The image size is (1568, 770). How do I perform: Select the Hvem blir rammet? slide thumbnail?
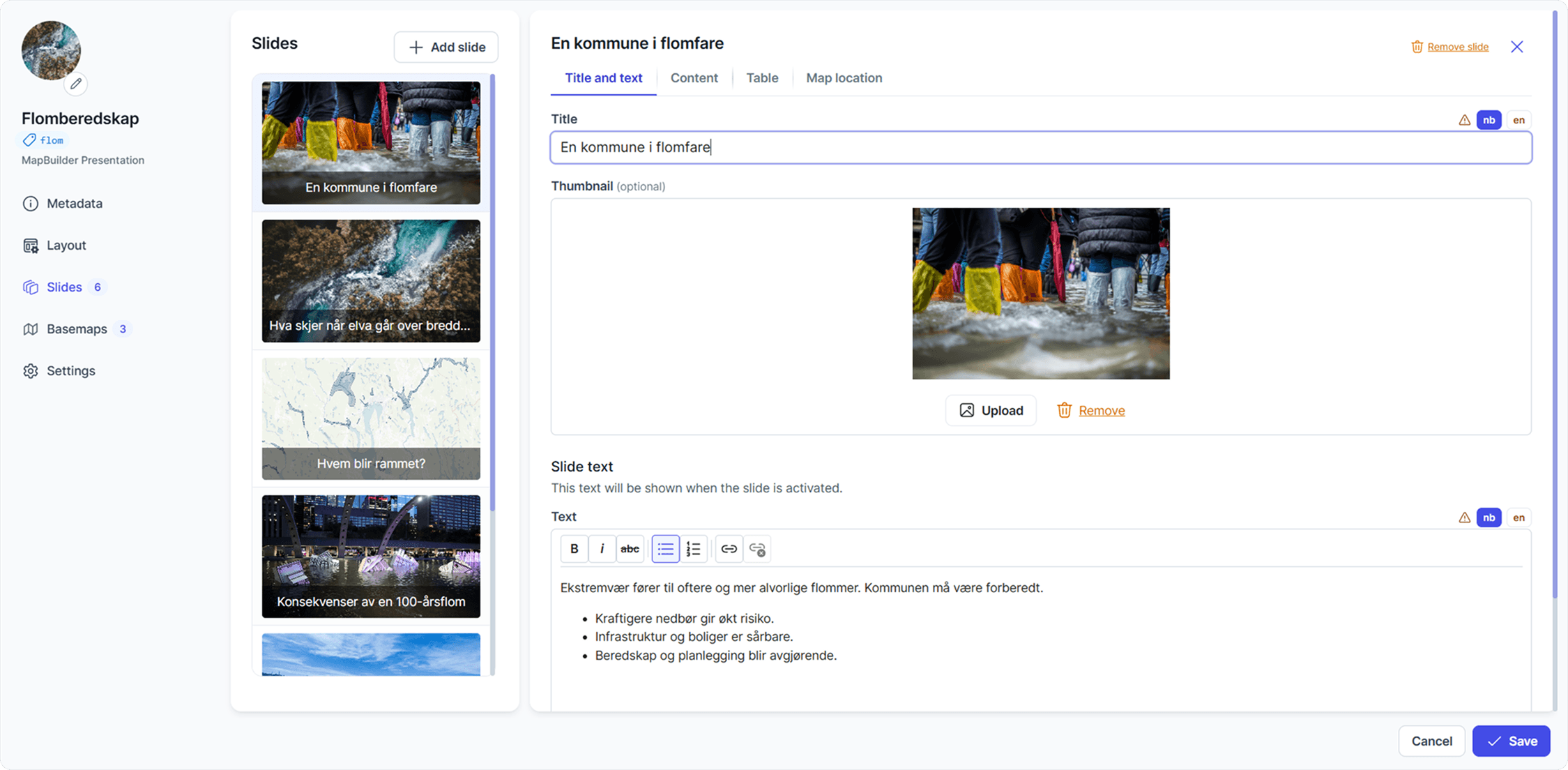(x=371, y=418)
